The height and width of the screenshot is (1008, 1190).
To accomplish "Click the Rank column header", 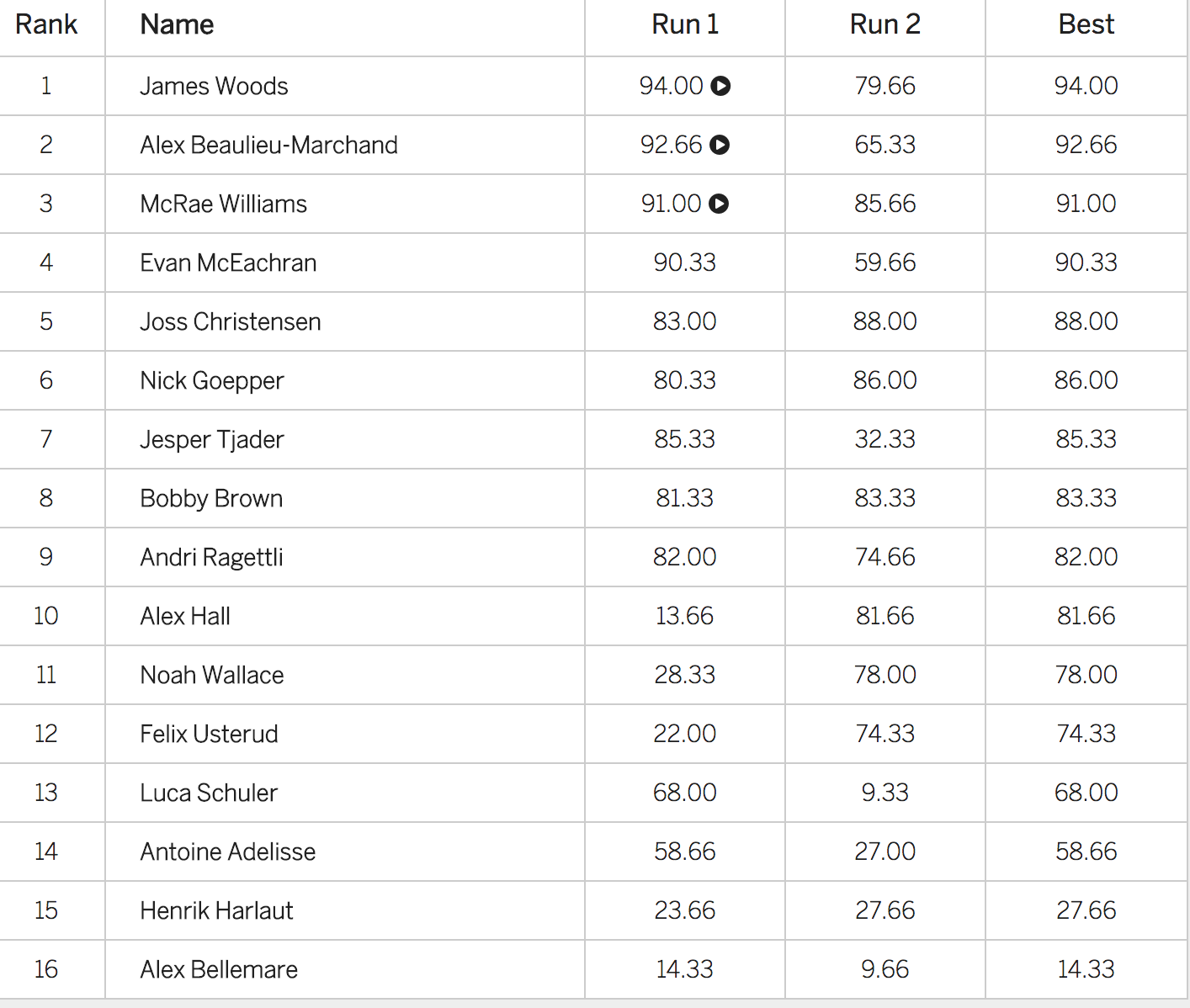I will click(x=46, y=24).
